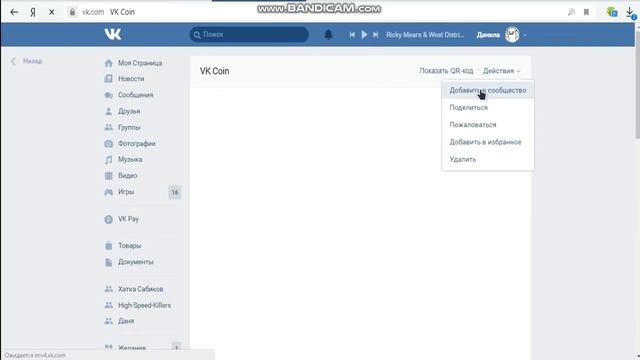Open Ricky Mears track title in player

click(x=425, y=35)
